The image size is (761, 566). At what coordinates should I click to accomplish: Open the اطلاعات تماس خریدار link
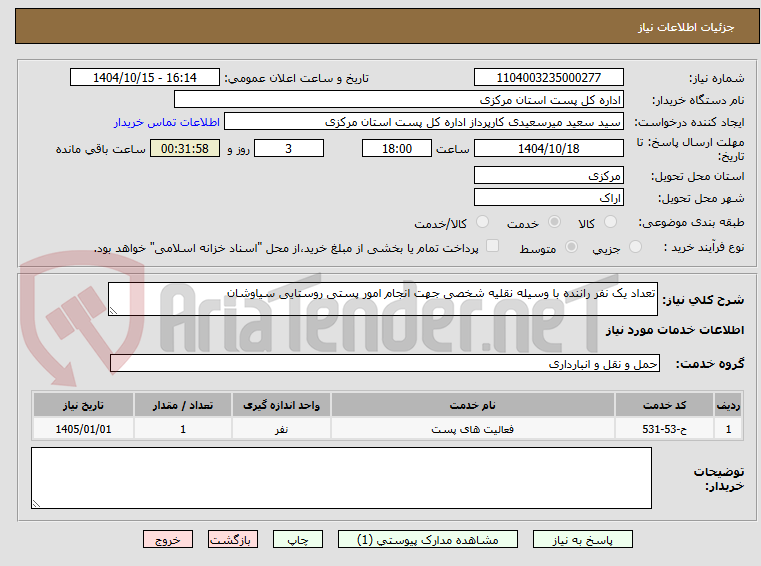pos(166,122)
